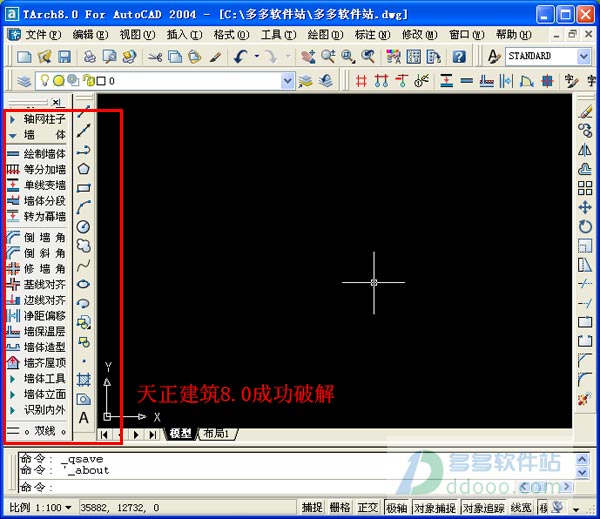Toggle 极轴 polar tracking
The width and height of the screenshot is (600, 519).
[396, 508]
